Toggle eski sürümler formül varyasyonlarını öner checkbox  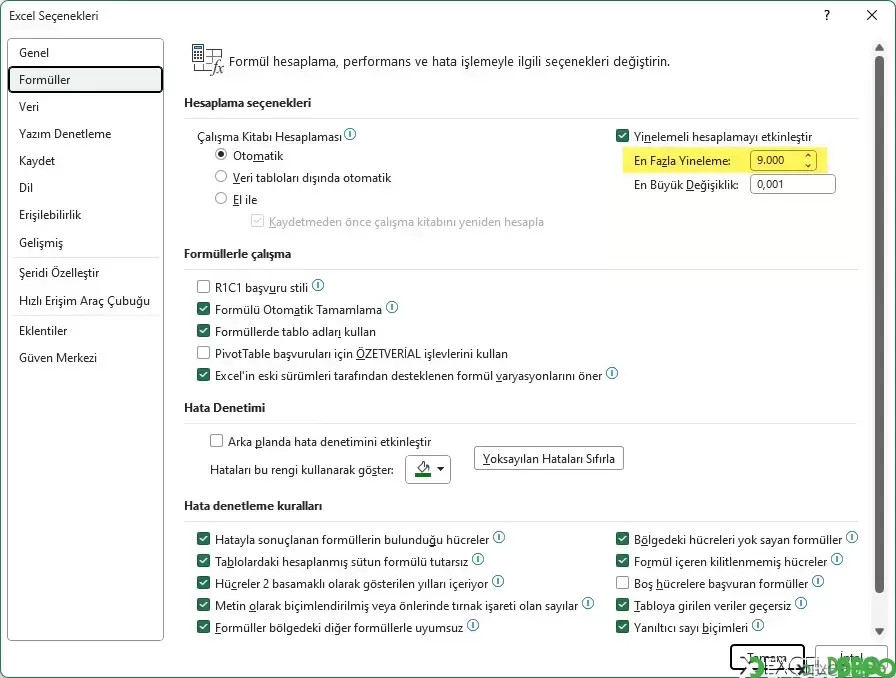203,375
